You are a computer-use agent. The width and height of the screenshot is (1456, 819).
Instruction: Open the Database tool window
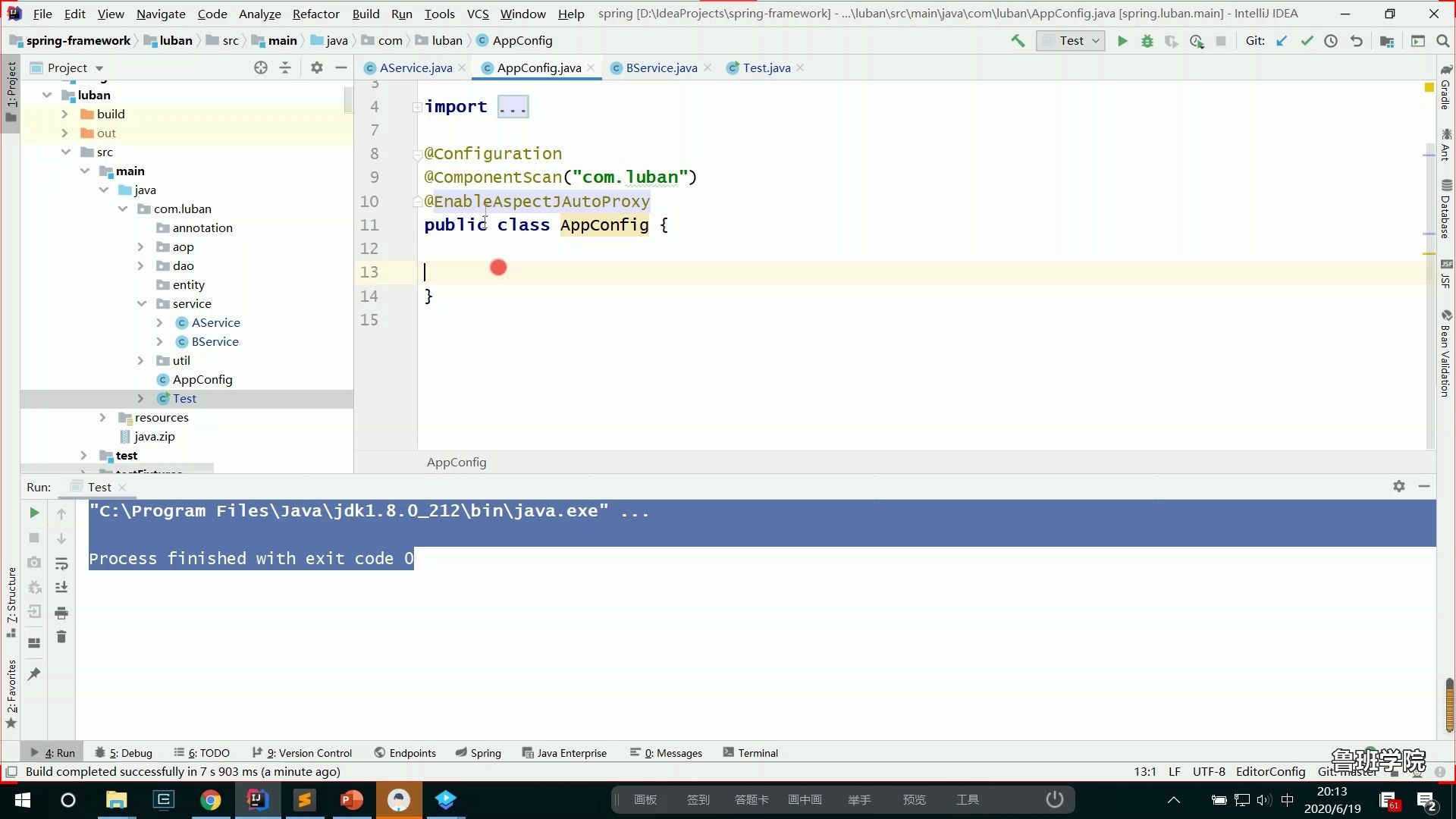(x=1446, y=209)
